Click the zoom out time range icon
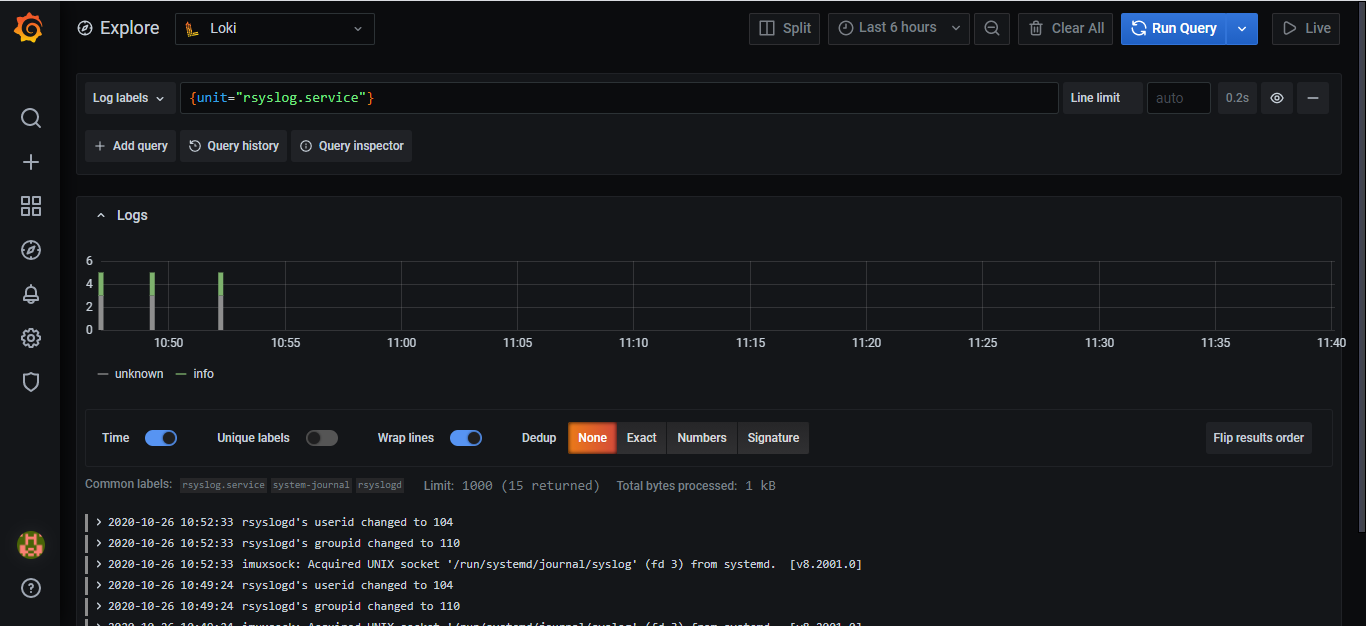Screen dimensions: 1366x626 pyautogui.click(x=992, y=29)
